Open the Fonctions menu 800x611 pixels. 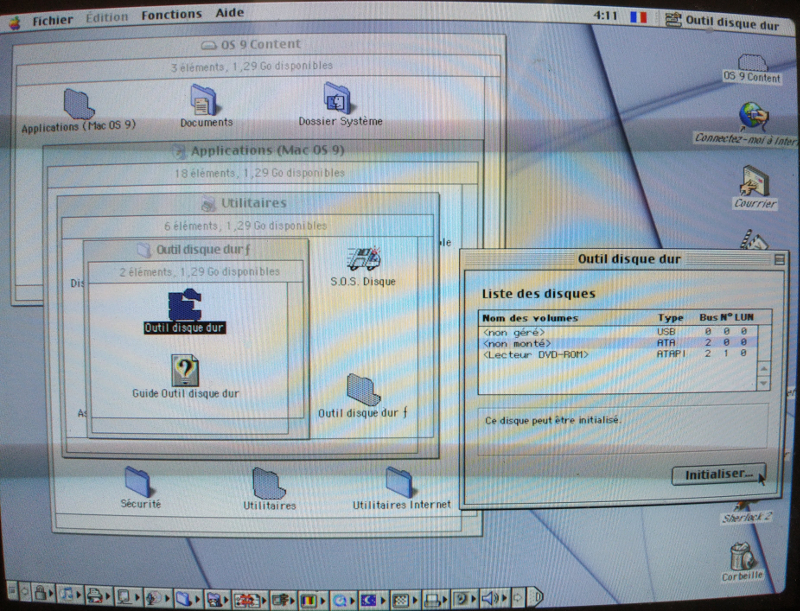click(x=171, y=16)
